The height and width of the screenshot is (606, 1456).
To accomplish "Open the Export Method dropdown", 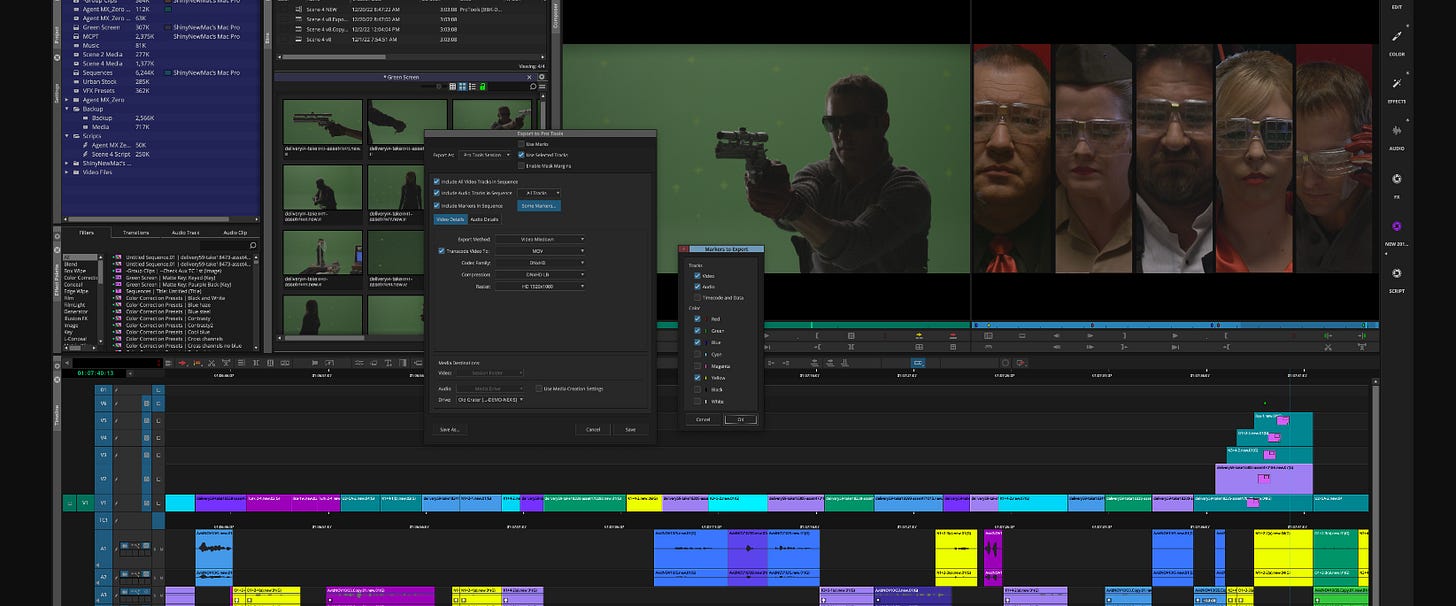I will (540, 239).
